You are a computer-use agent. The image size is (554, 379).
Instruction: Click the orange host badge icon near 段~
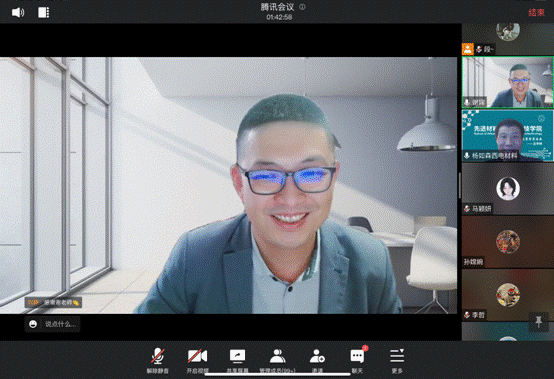click(x=468, y=49)
